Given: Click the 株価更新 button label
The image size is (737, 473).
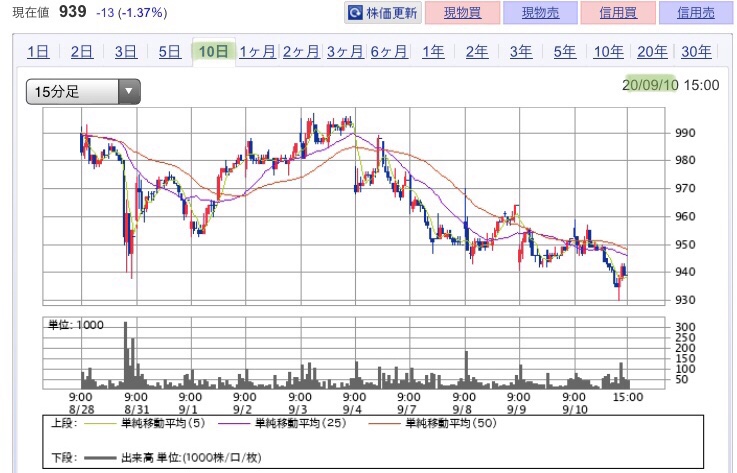Looking at the screenshot, I should (392, 13).
